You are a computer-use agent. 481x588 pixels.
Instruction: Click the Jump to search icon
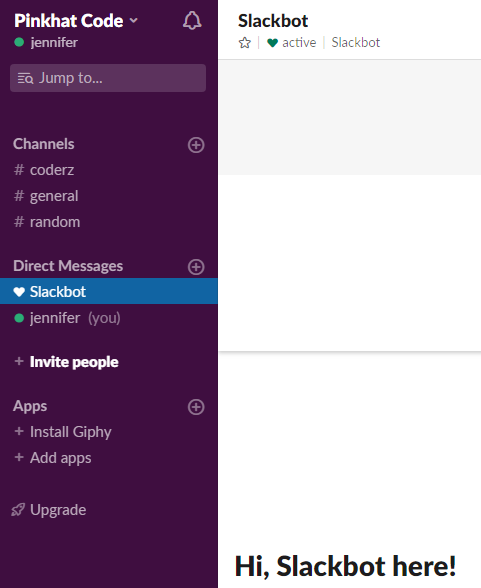25,78
